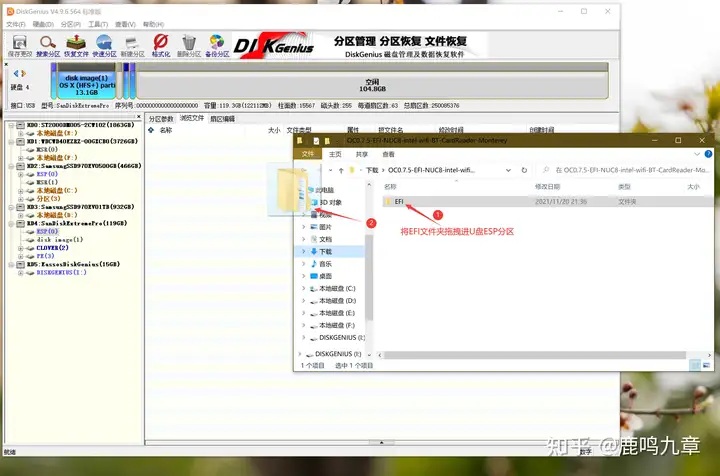Open the 共享 ribbon tab in Explorer
The image size is (720, 476).
tap(362, 154)
